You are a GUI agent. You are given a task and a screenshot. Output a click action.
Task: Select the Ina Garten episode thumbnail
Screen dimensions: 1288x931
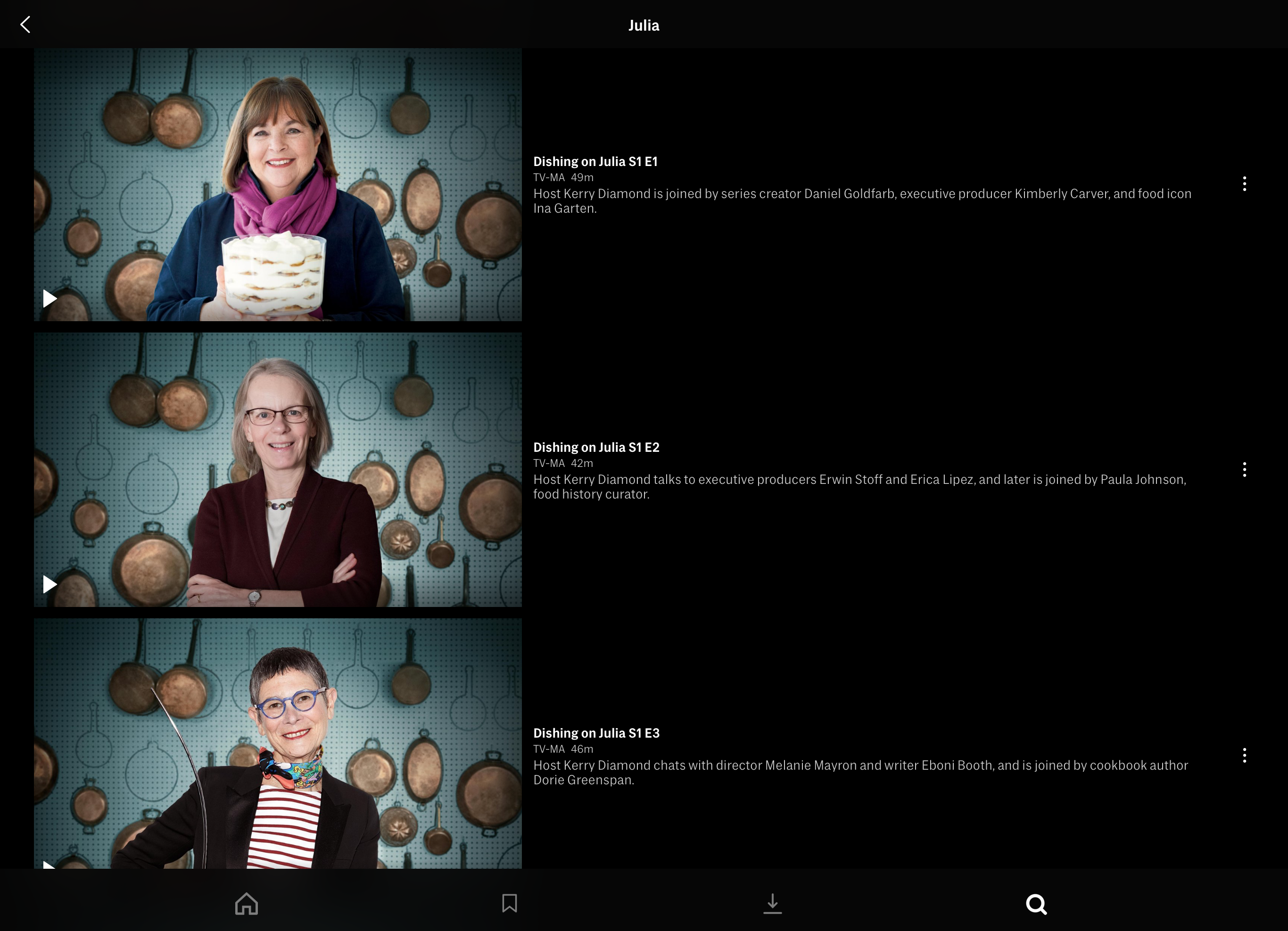pos(278,184)
